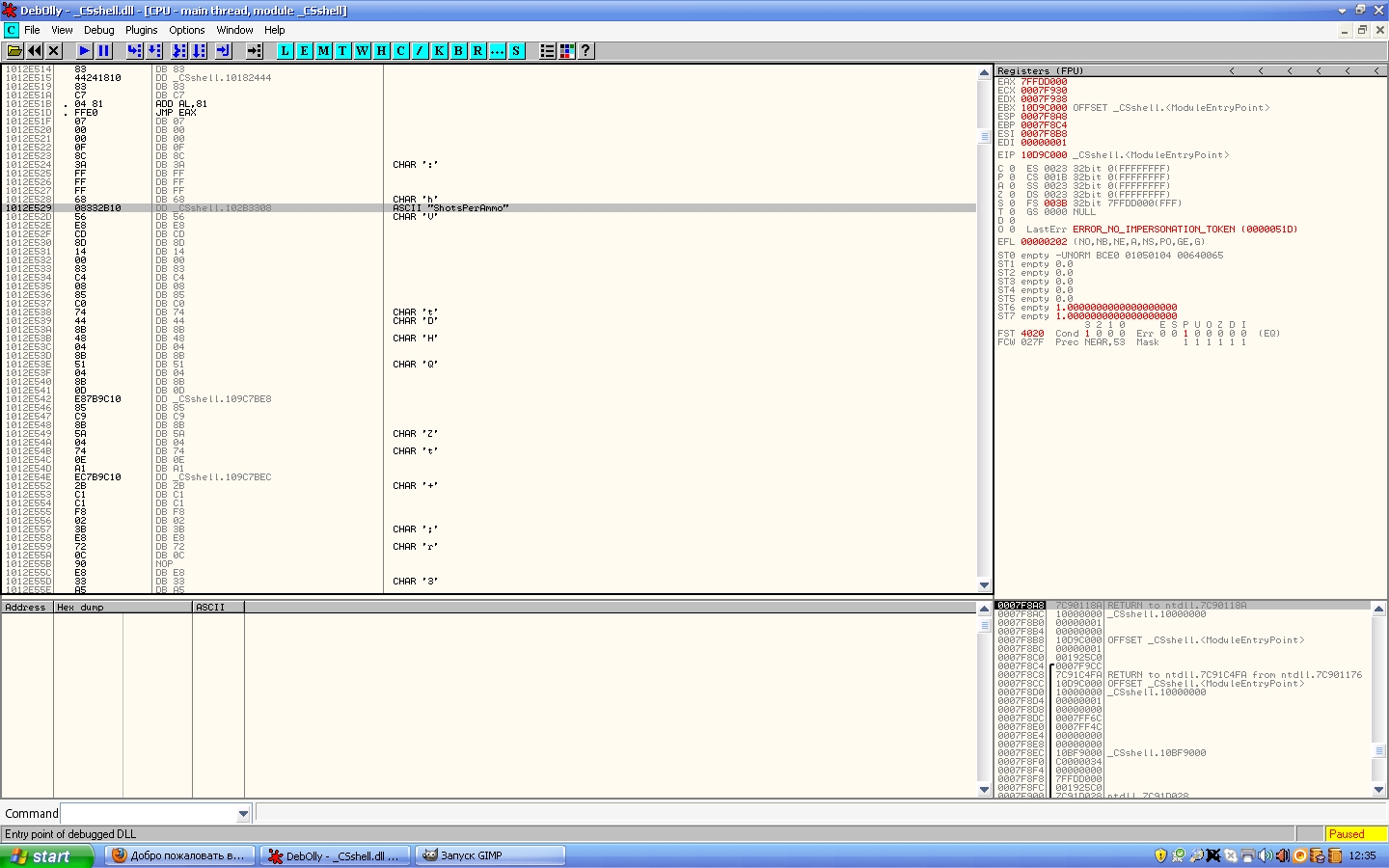Open appearance options colored grid icon
1389x868 pixels.
click(x=567, y=51)
